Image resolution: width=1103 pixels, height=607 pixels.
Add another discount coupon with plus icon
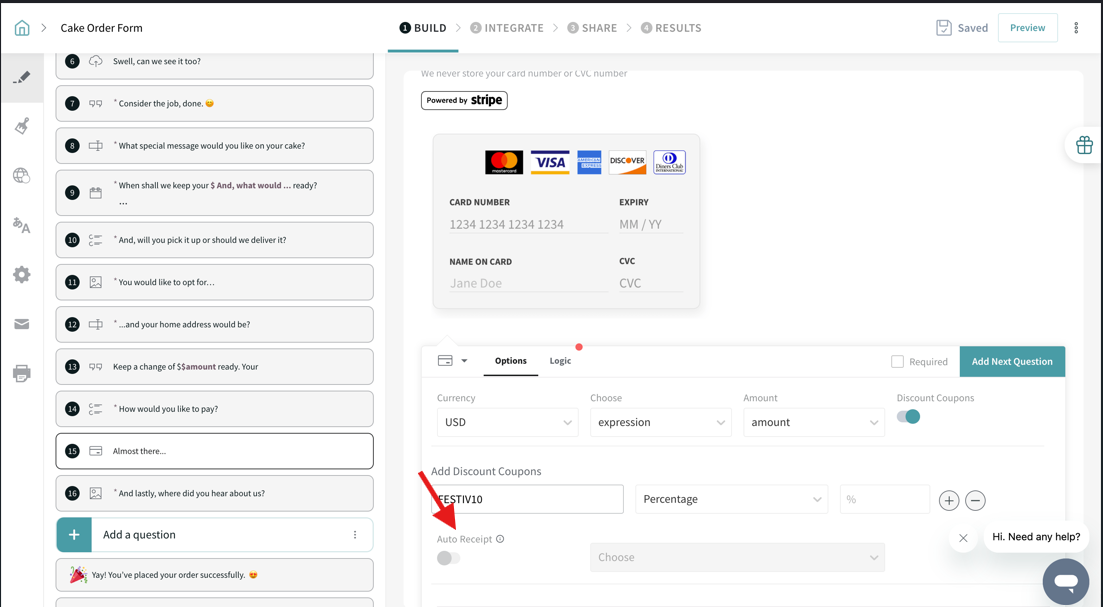[948, 500]
